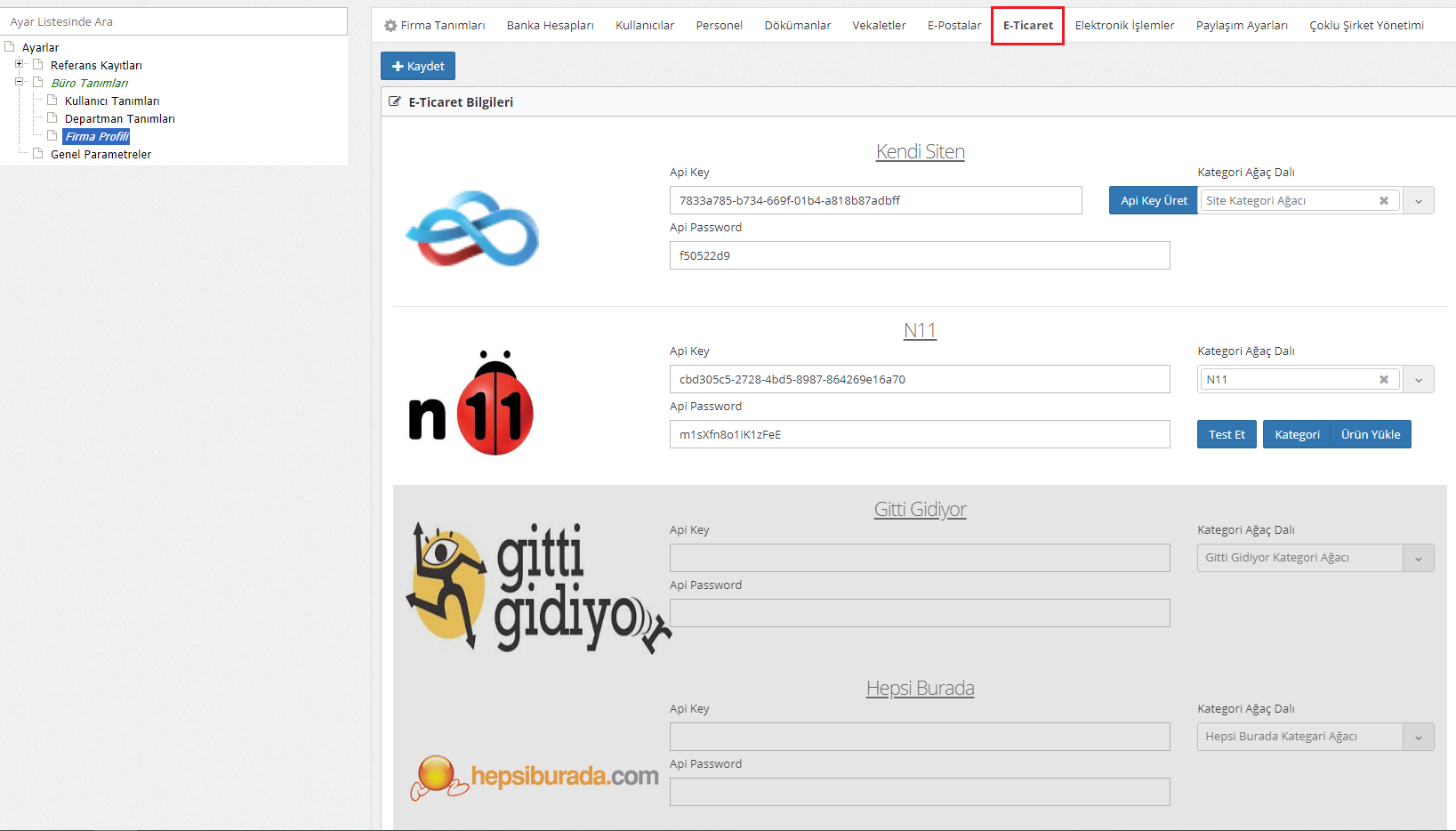The image size is (1456, 831).
Task: Open the Banka Hesapları tab
Action: tap(549, 25)
